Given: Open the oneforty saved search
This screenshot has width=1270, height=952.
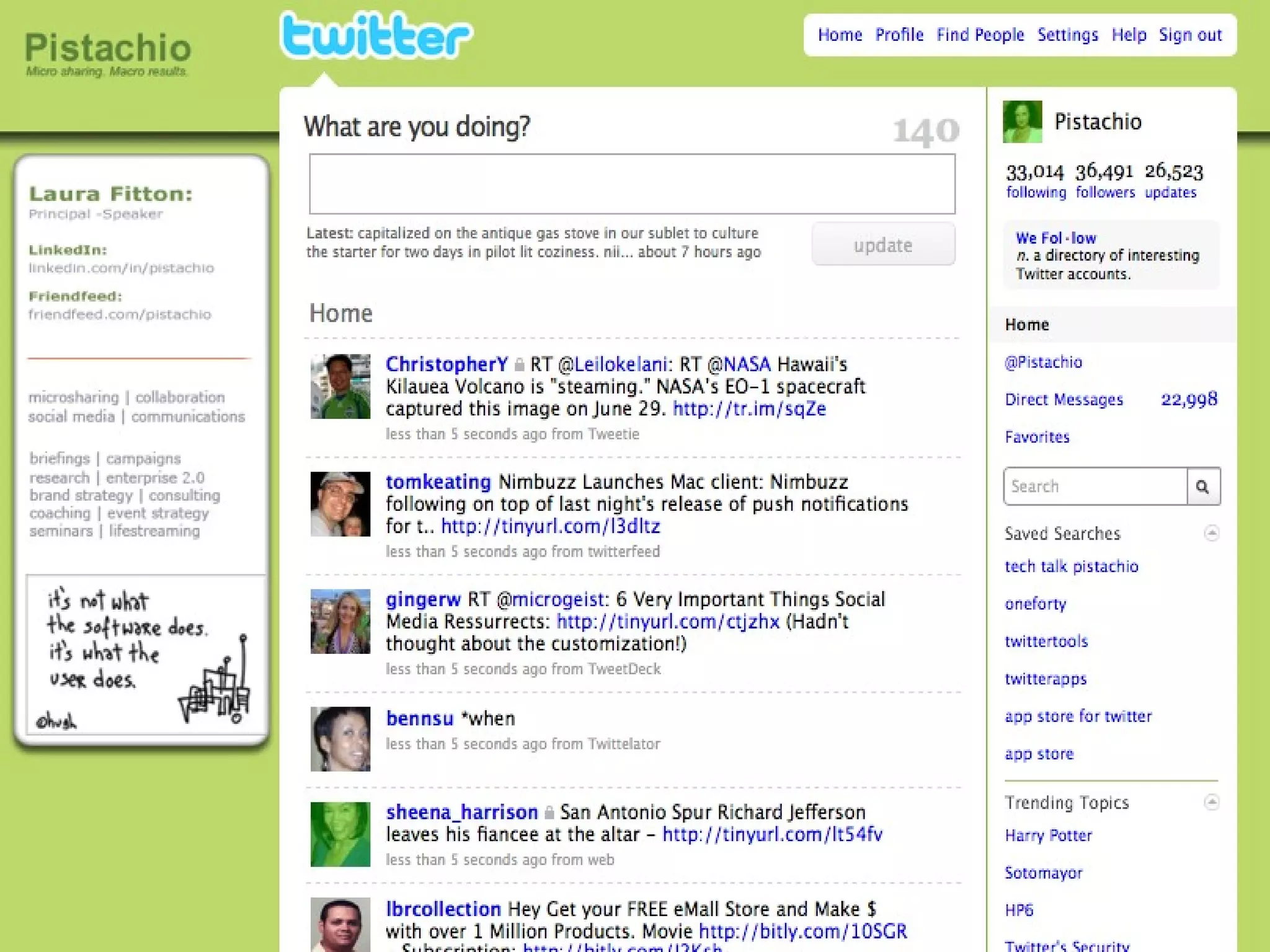Looking at the screenshot, I should (x=1036, y=604).
